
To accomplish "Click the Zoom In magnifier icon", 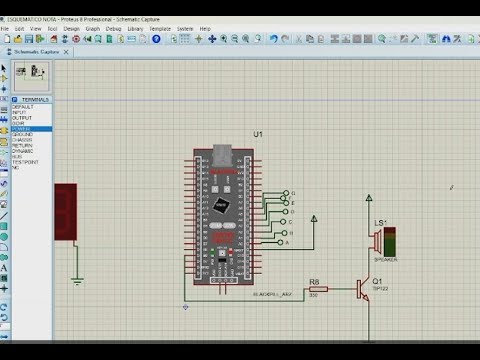I will pos(224,39).
